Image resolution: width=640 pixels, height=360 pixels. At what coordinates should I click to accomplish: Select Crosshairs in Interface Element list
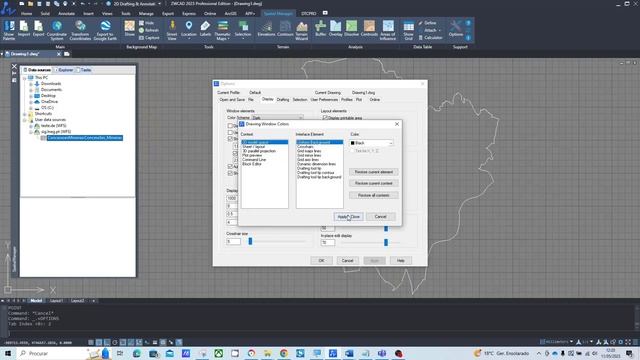[x=305, y=147]
